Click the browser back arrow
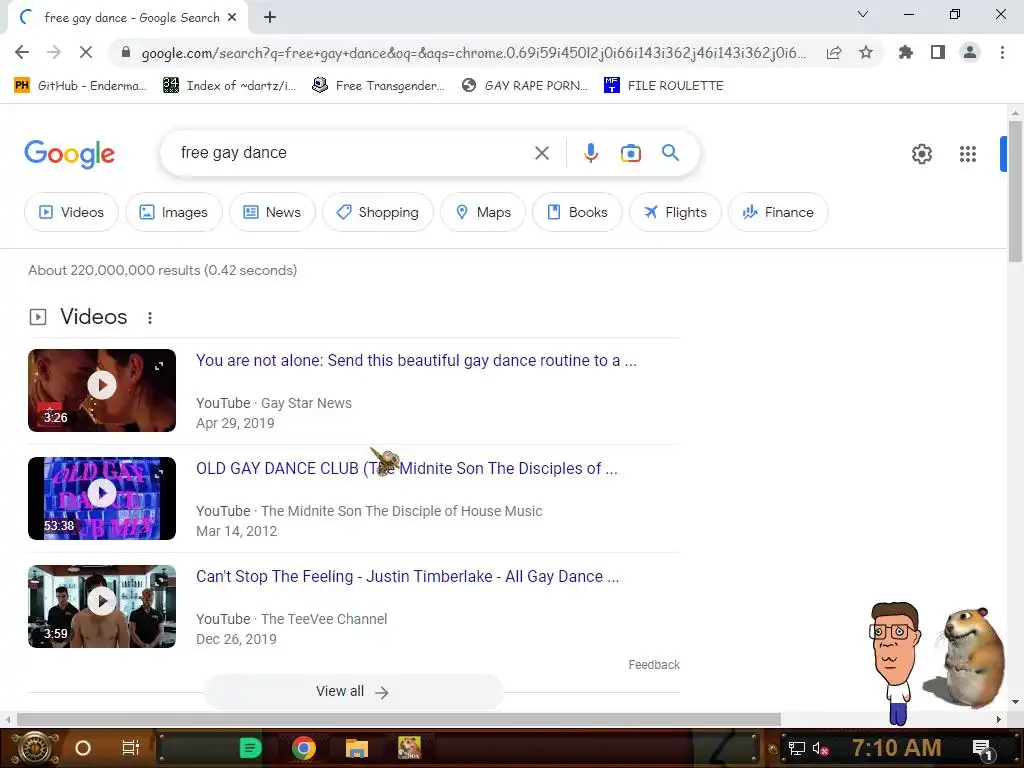1024x768 pixels. click(x=22, y=52)
